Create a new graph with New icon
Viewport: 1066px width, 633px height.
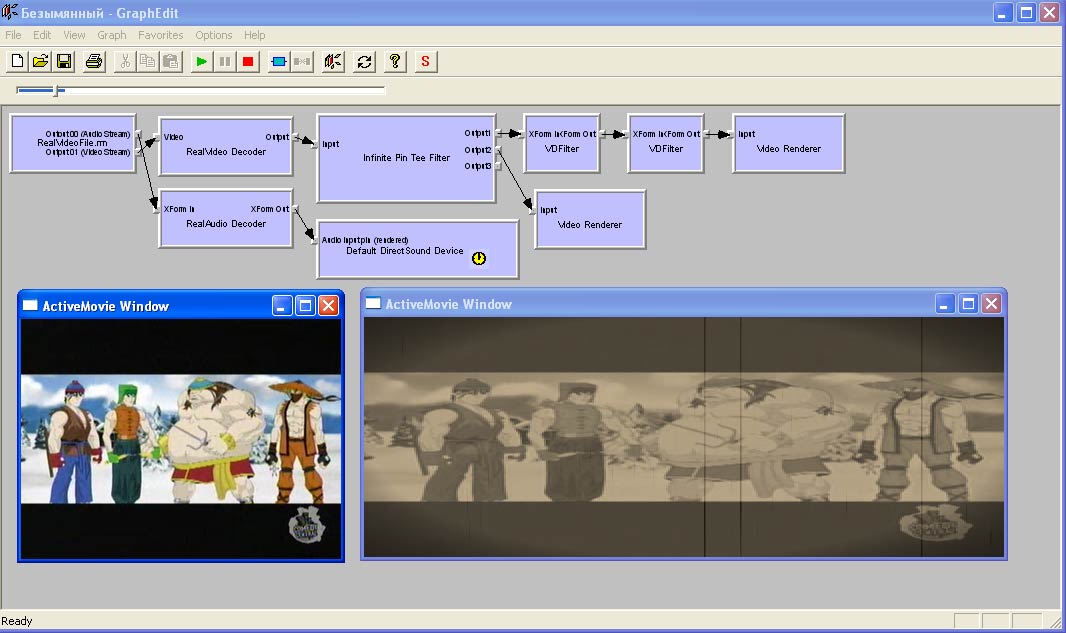pyautogui.click(x=17, y=62)
